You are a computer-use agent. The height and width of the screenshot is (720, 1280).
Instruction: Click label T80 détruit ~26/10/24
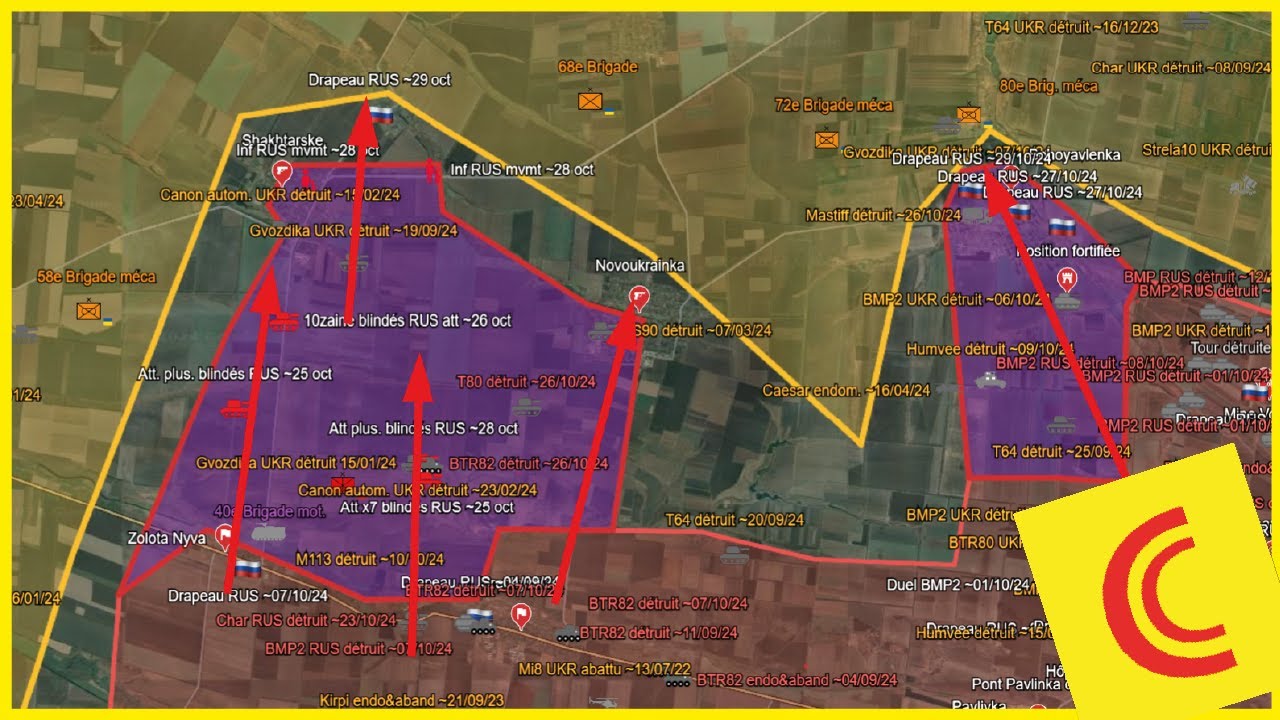[x=526, y=382]
